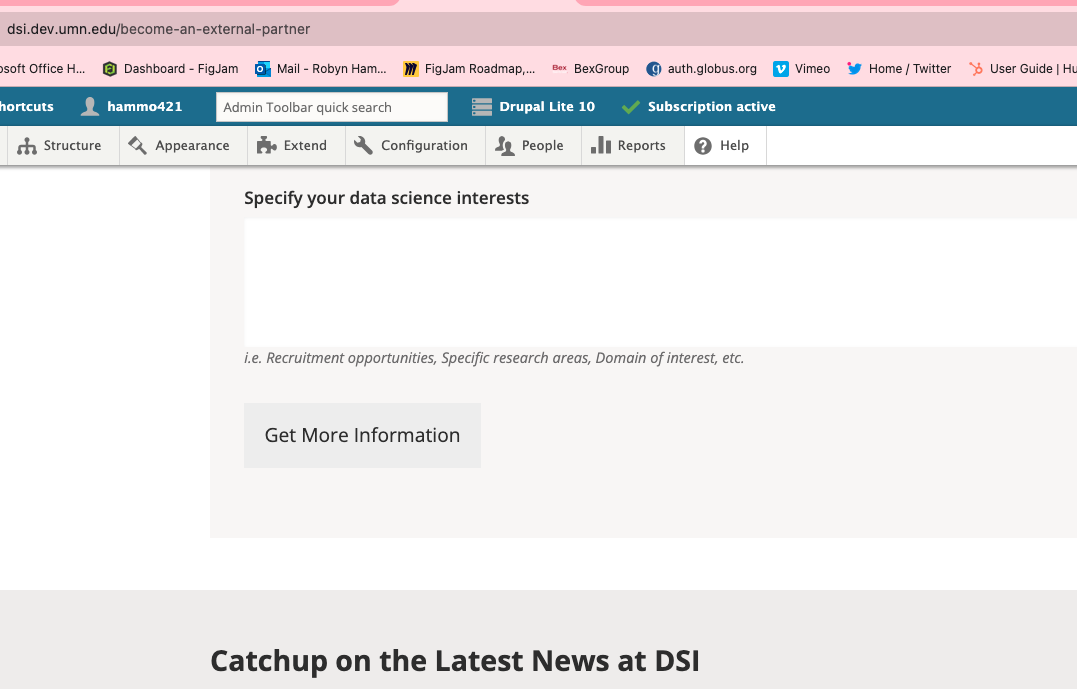Click the Reports bar chart icon

coord(601,146)
